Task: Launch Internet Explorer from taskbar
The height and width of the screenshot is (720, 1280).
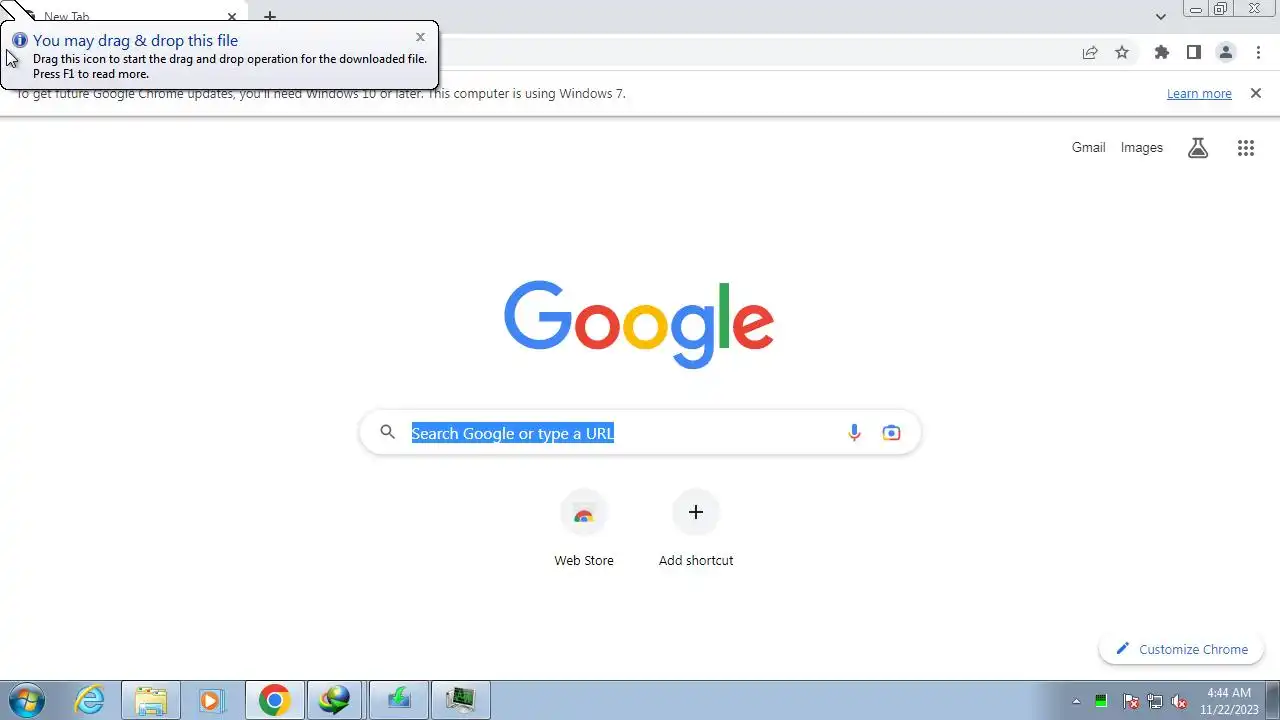Action: coord(90,700)
